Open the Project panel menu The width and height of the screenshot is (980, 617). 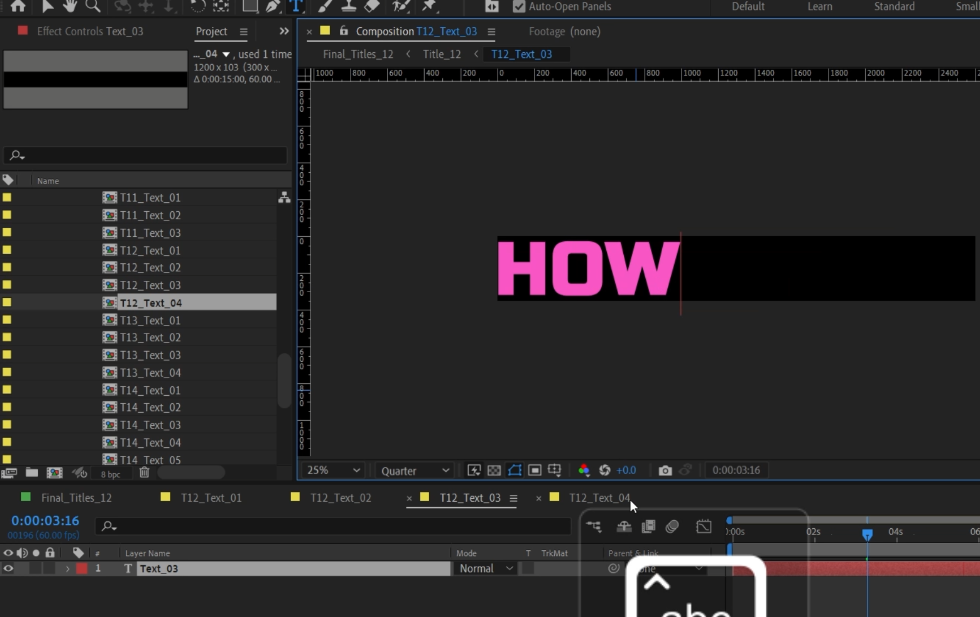[x=244, y=31]
